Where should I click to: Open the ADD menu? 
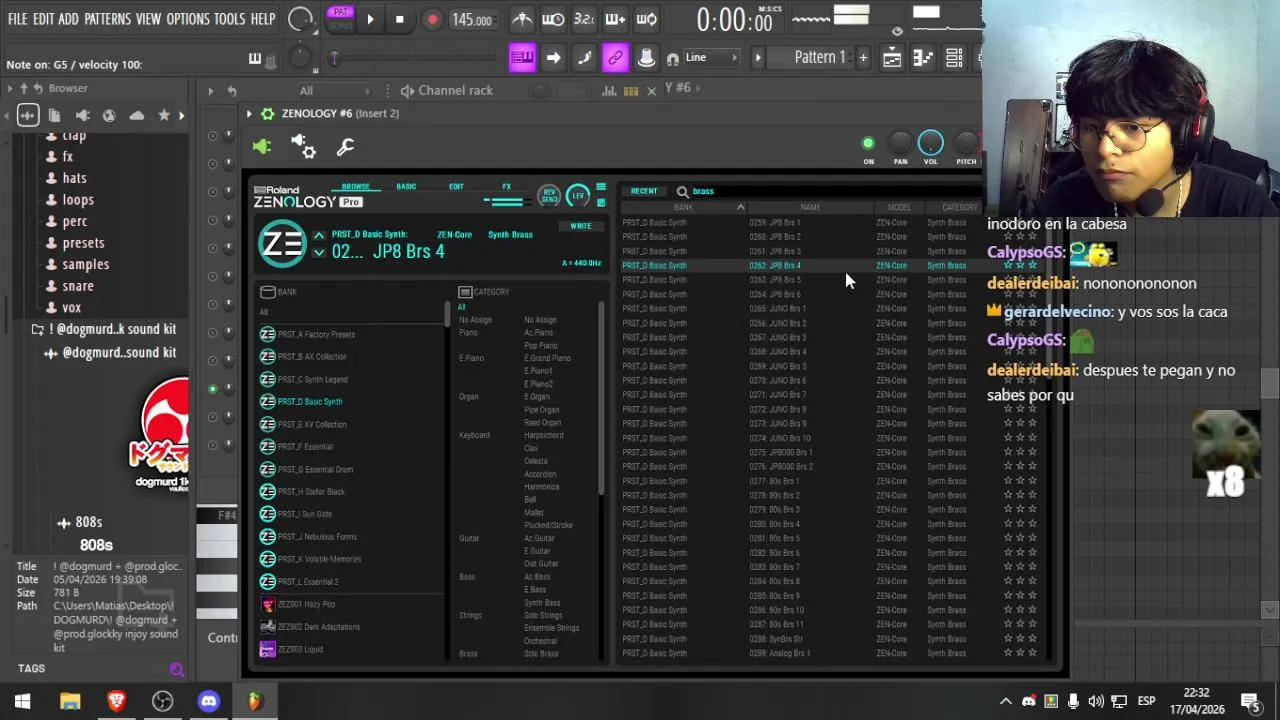(68, 19)
